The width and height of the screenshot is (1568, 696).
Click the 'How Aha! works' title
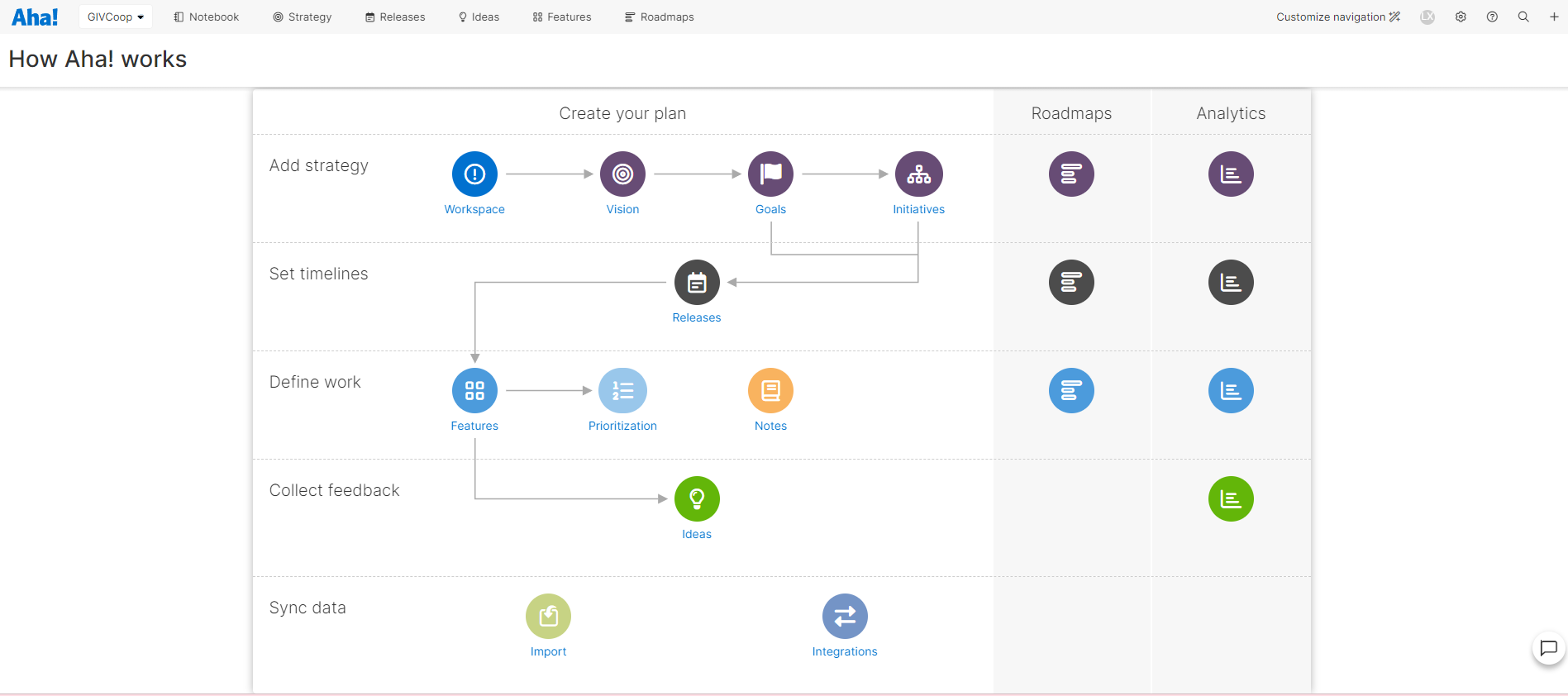tap(98, 60)
